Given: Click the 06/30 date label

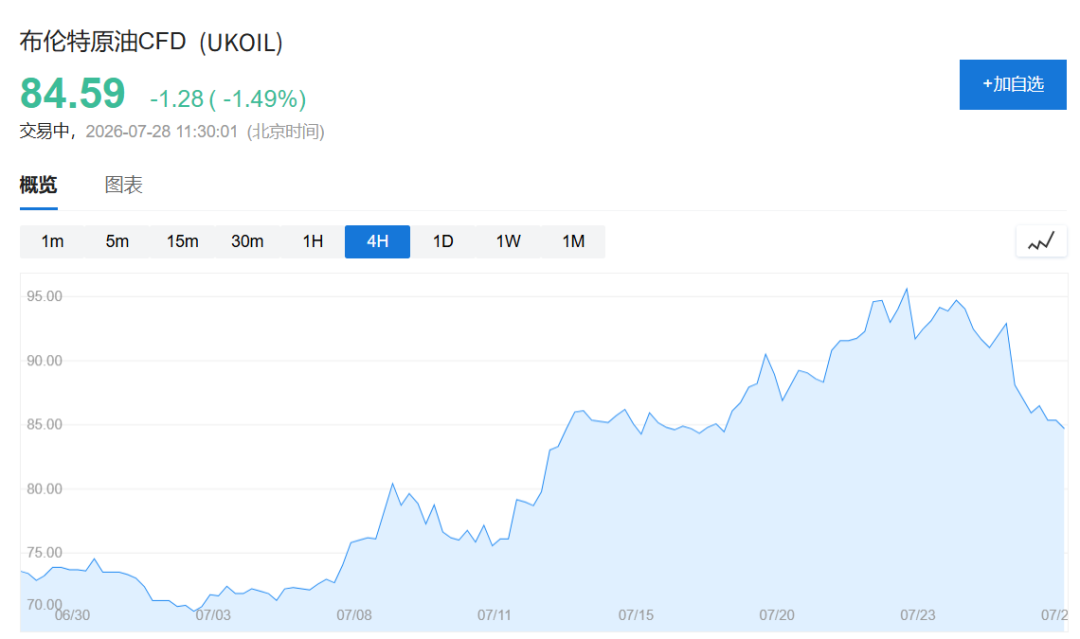Looking at the screenshot, I should tap(72, 615).
